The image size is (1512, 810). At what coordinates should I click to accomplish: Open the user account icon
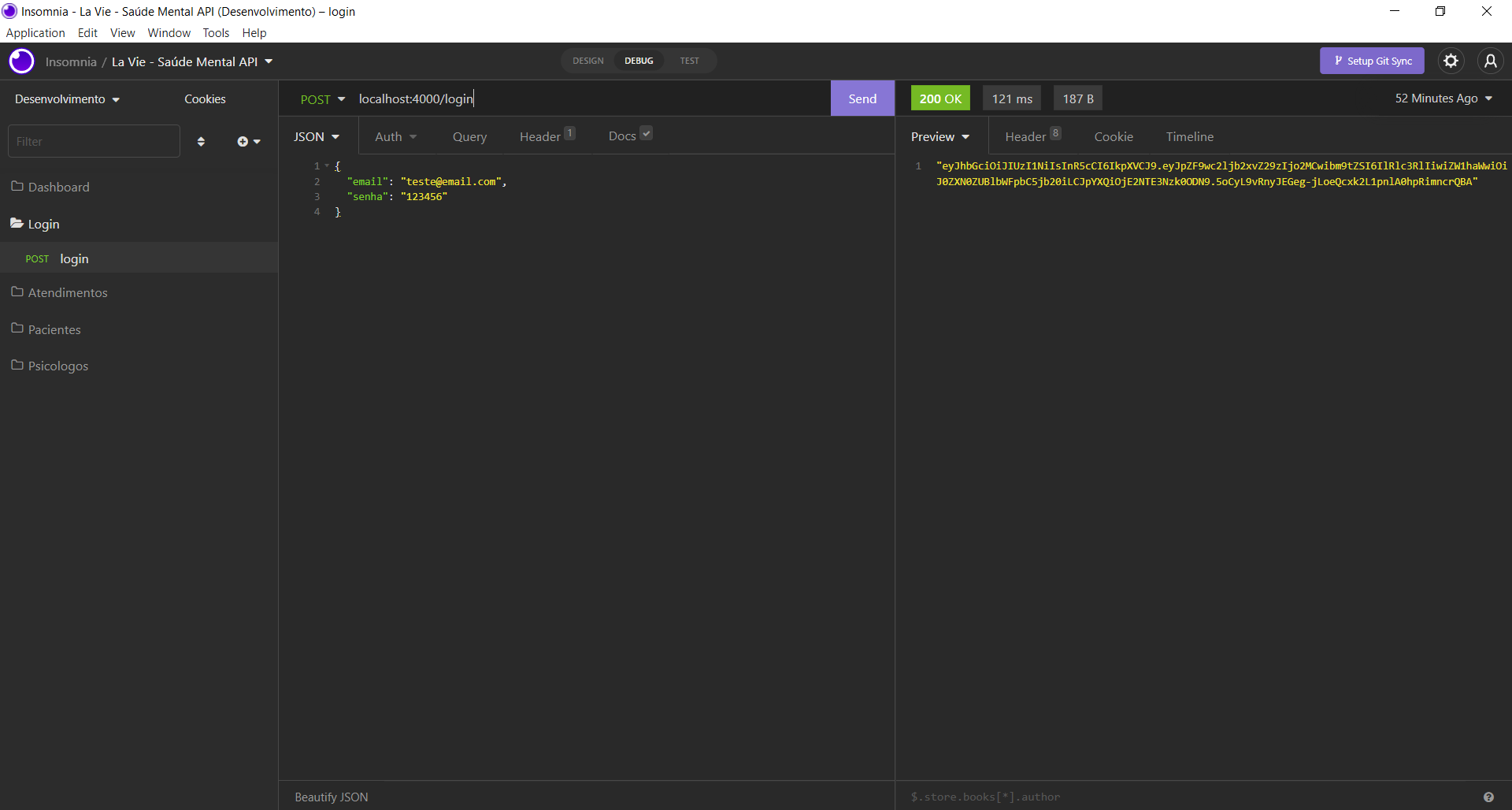(1490, 61)
